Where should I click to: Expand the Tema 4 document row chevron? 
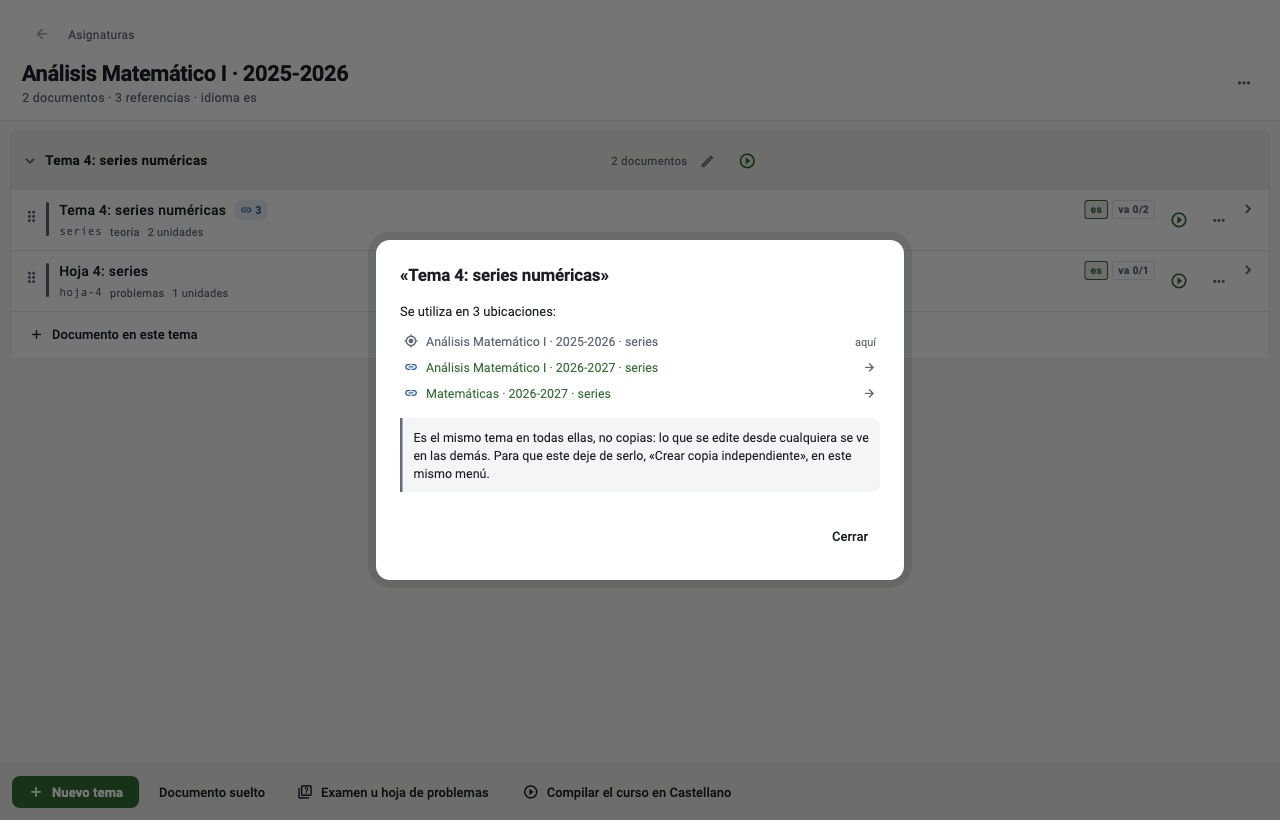pos(1248,209)
